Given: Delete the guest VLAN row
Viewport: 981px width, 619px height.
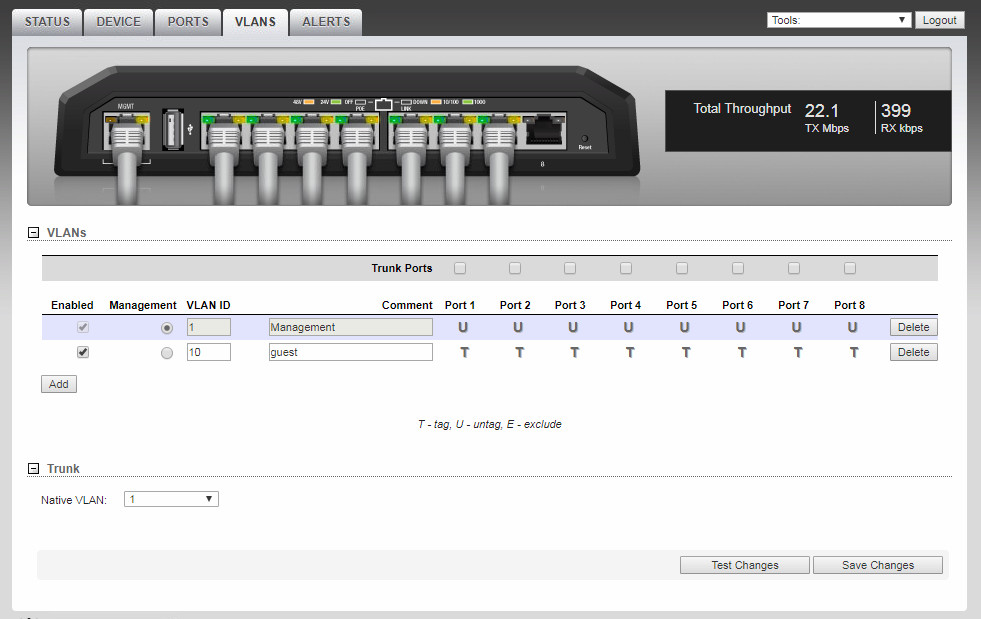Looking at the screenshot, I should pos(913,352).
